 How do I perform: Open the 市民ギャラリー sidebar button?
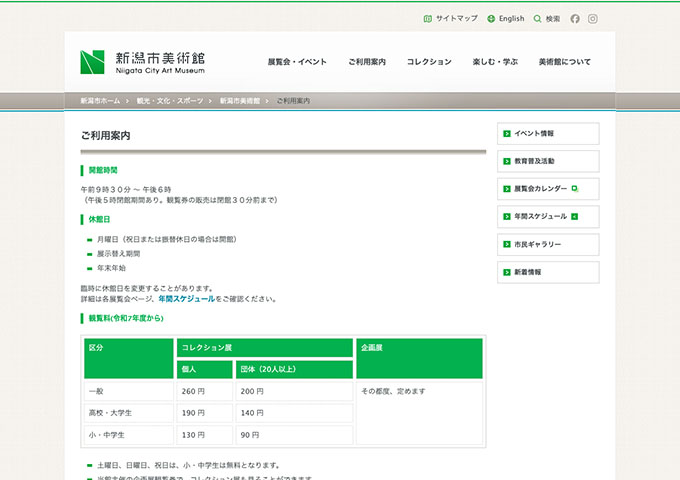pos(548,245)
